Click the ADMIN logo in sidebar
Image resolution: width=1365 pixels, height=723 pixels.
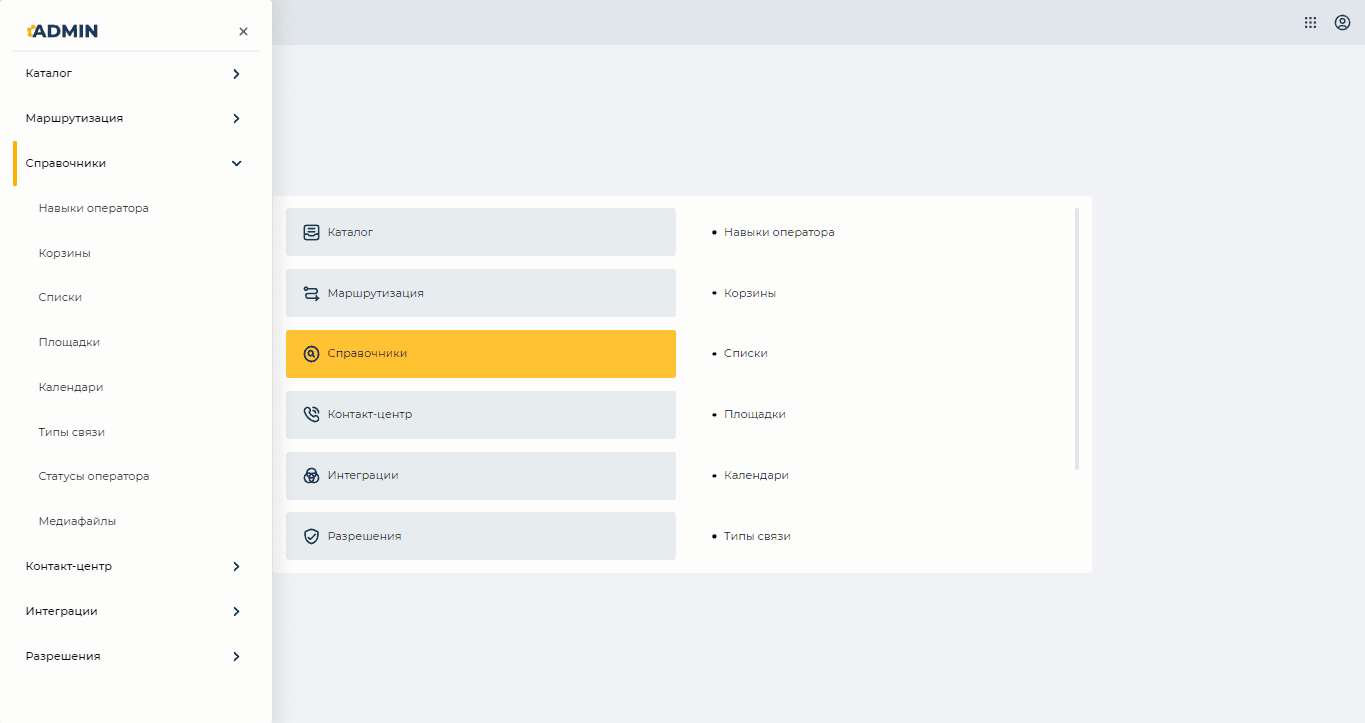(62, 31)
